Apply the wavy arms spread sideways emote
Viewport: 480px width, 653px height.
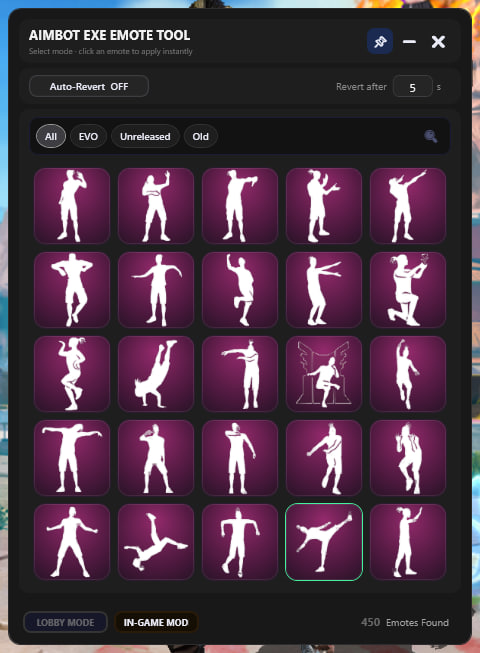[x=156, y=290]
